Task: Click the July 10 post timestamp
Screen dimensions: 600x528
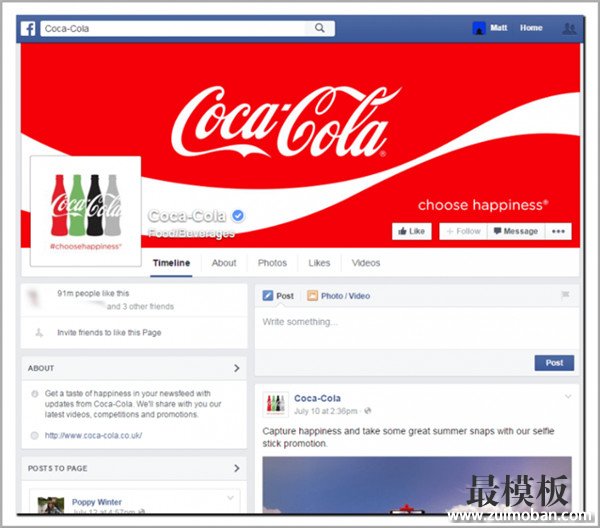Action: [326, 411]
